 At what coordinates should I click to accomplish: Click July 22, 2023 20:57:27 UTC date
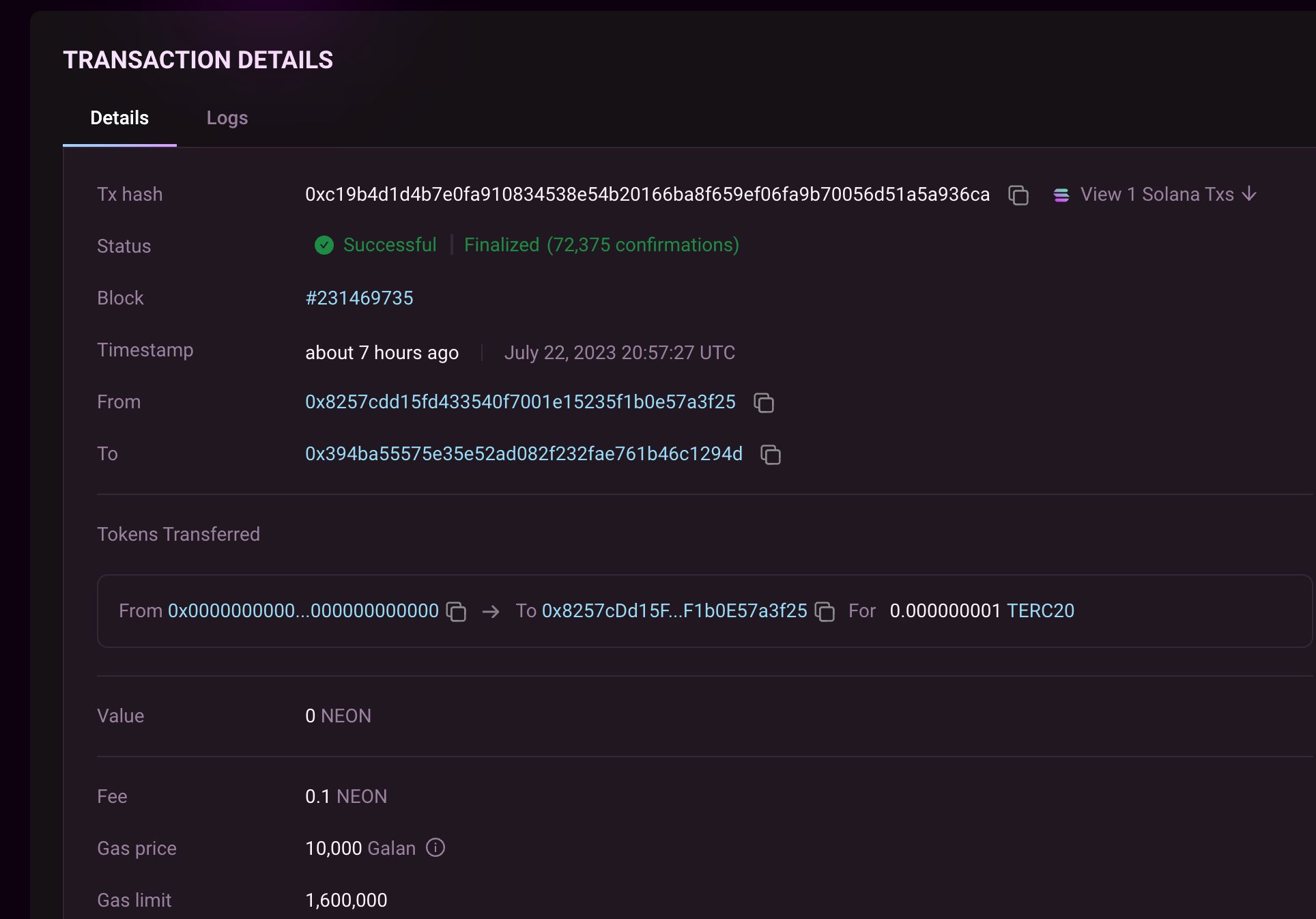pyautogui.click(x=619, y=353)
